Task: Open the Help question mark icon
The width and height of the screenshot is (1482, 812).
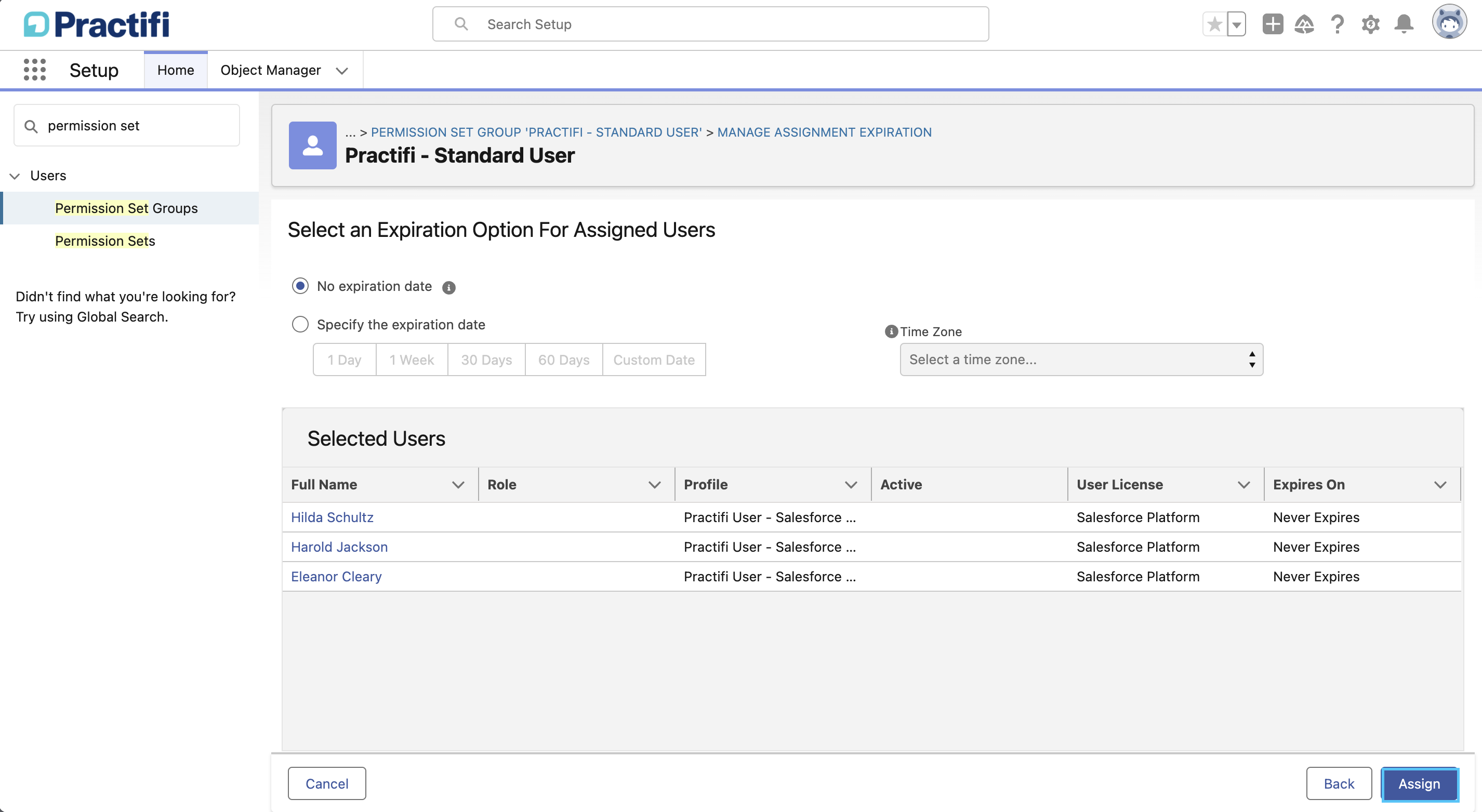Action: click(x=1338, y=24)
